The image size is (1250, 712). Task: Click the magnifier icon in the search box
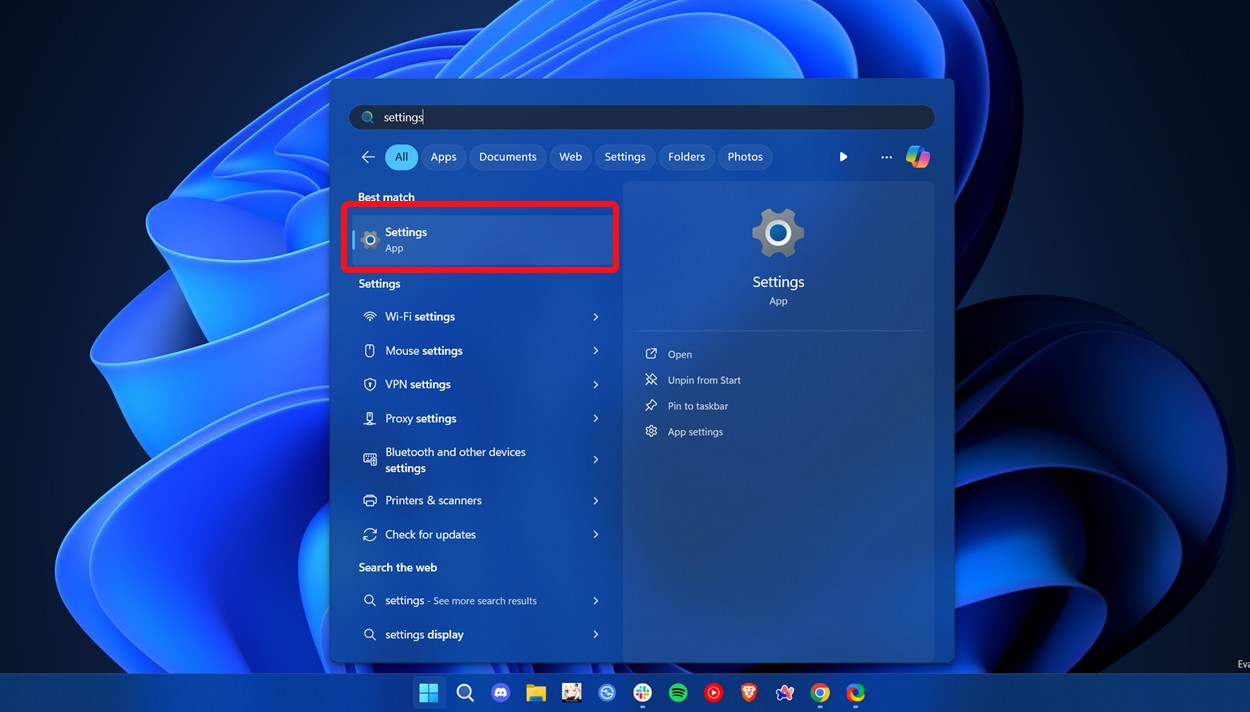click(x=368, y=117)
